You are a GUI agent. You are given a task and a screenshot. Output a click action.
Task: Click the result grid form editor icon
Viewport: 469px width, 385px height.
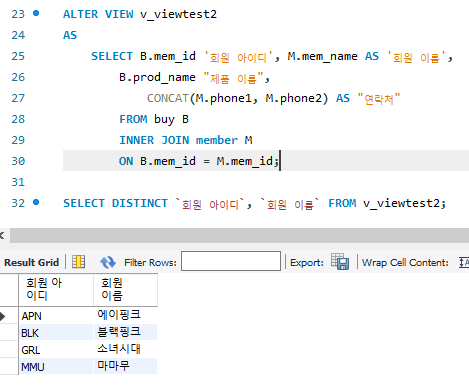79,262
